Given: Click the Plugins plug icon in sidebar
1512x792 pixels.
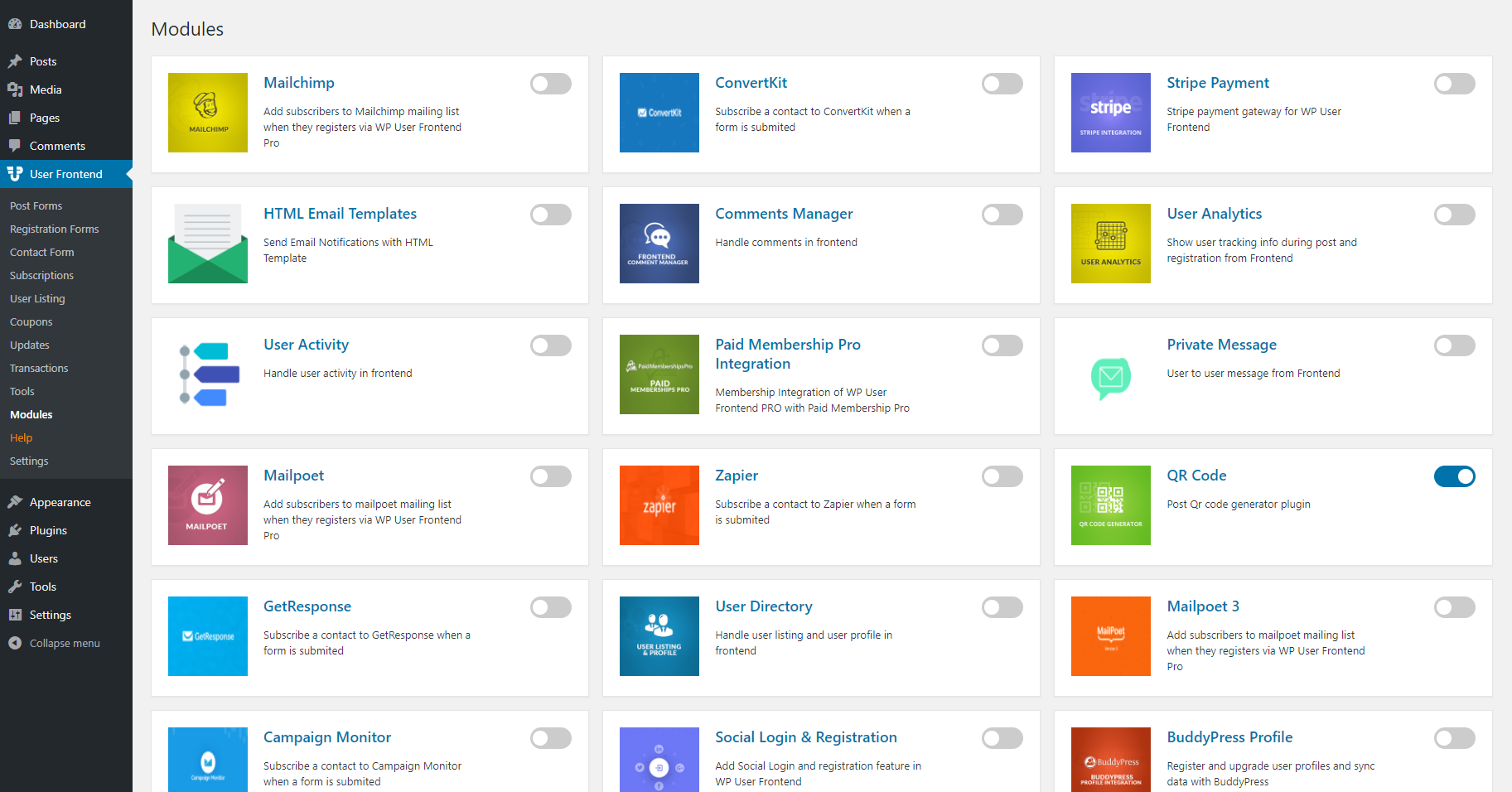Looking at the screenshot, I should point(15,530).
